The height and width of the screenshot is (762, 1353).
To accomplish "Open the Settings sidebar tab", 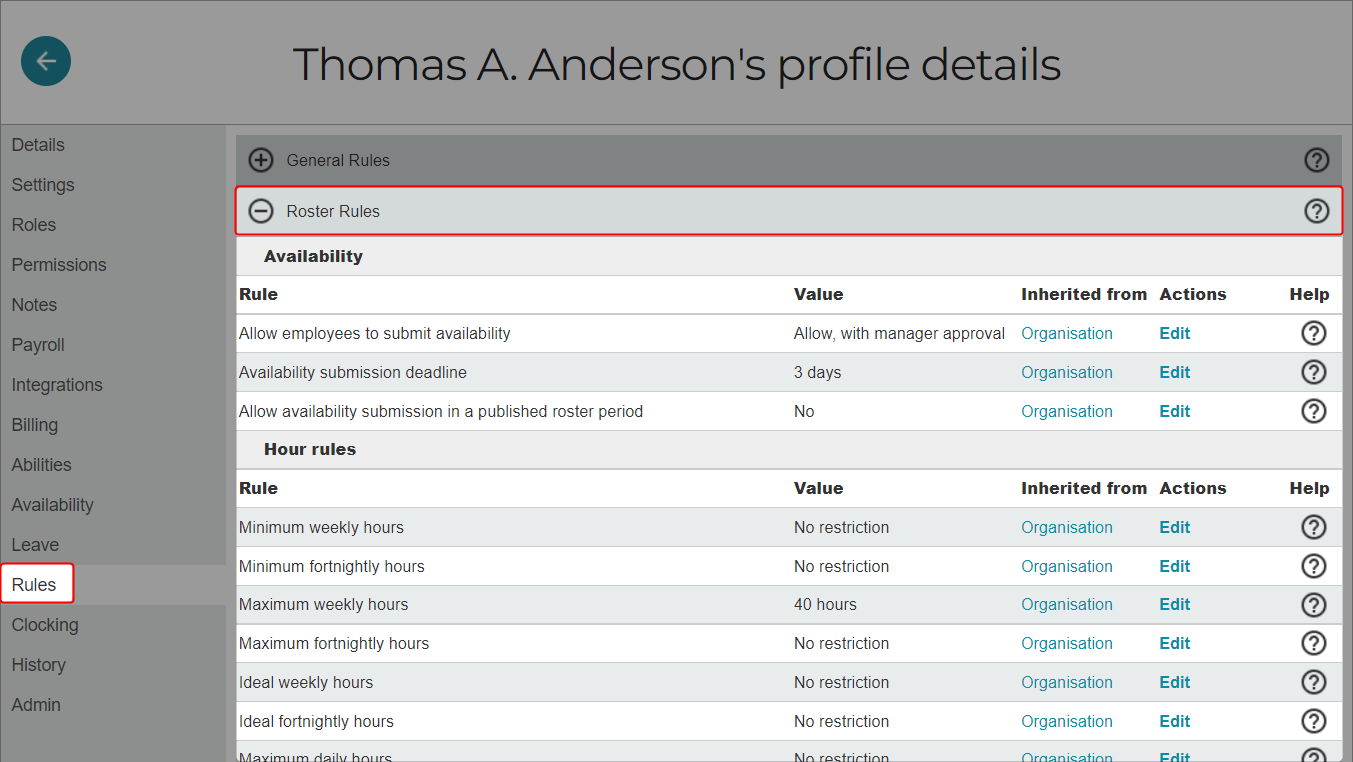I will tap(43, 185).
